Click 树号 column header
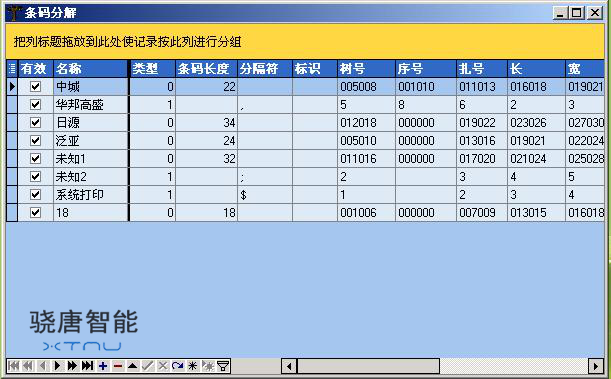 click(366, 69)
